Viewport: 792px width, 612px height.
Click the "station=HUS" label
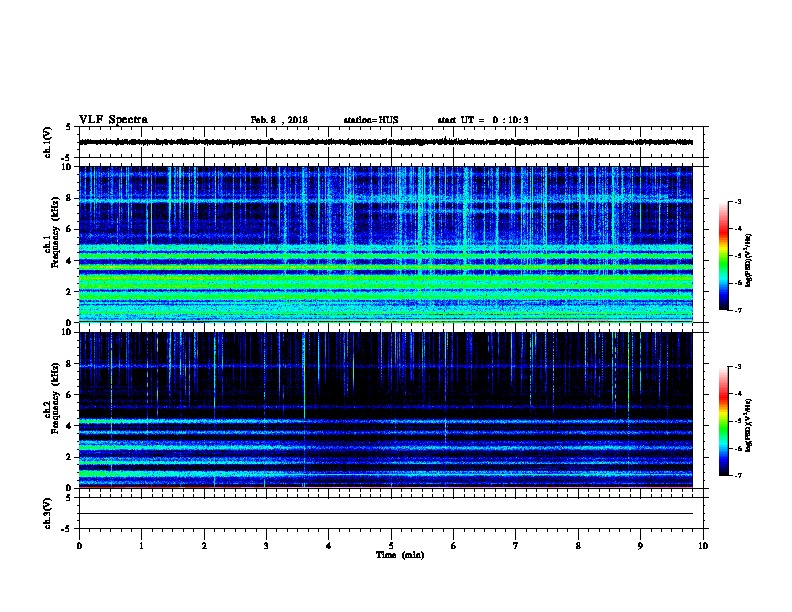pos(371,120)
